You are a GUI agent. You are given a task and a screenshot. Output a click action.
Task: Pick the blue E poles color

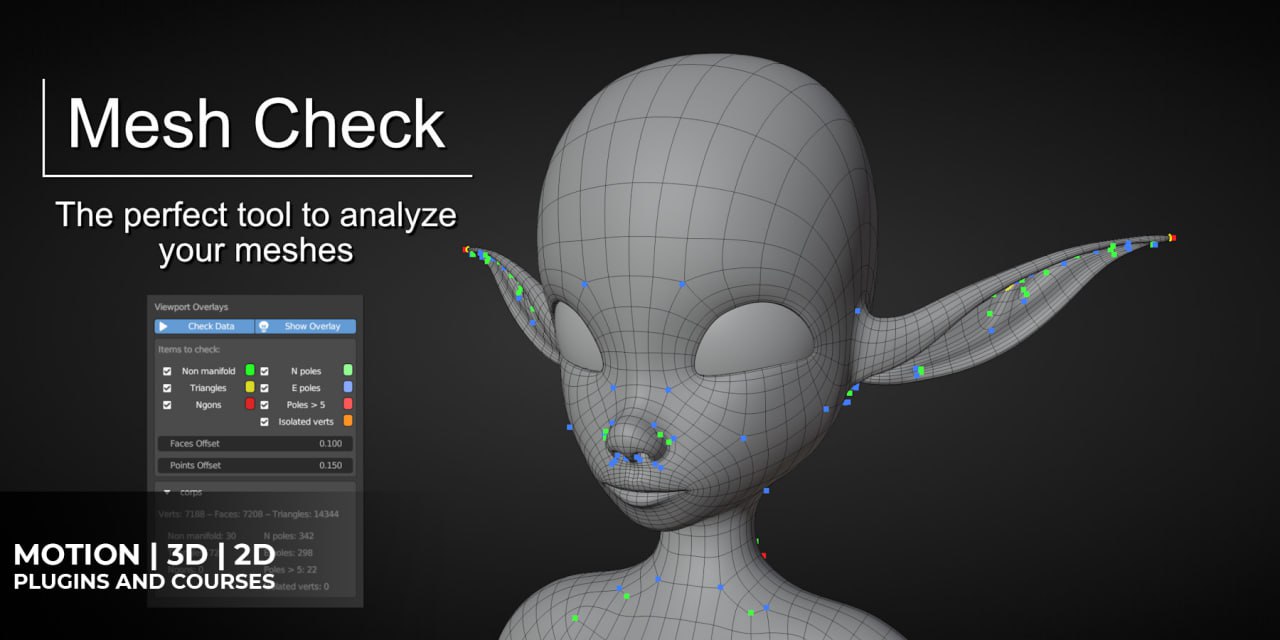coord(348,387)
